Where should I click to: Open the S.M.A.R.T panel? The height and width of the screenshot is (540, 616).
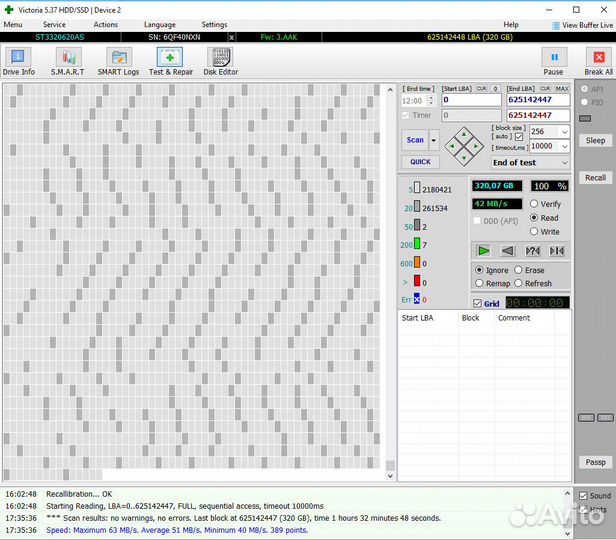(68, 62)
